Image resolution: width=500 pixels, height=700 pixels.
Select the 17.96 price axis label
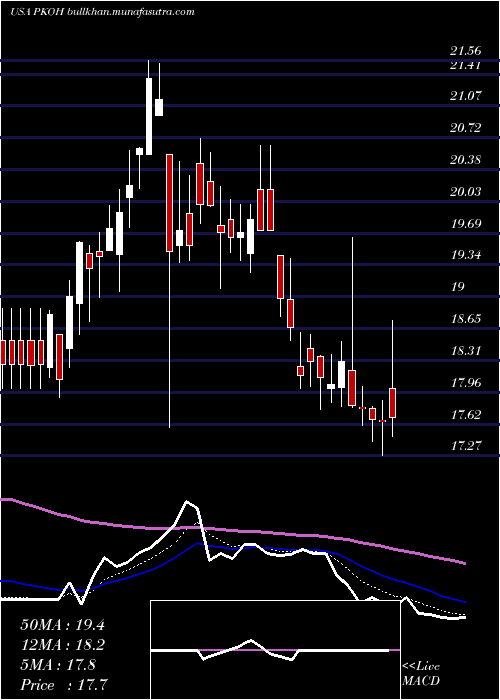point(468,383)
